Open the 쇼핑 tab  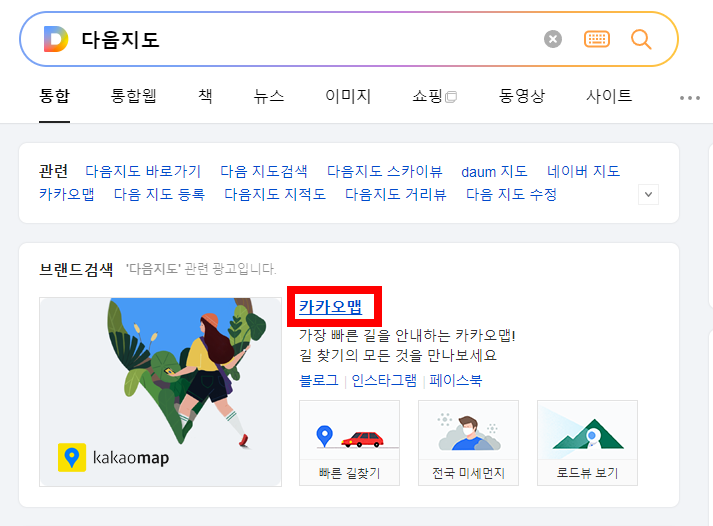pyautogui.click(x=434, y=96)
